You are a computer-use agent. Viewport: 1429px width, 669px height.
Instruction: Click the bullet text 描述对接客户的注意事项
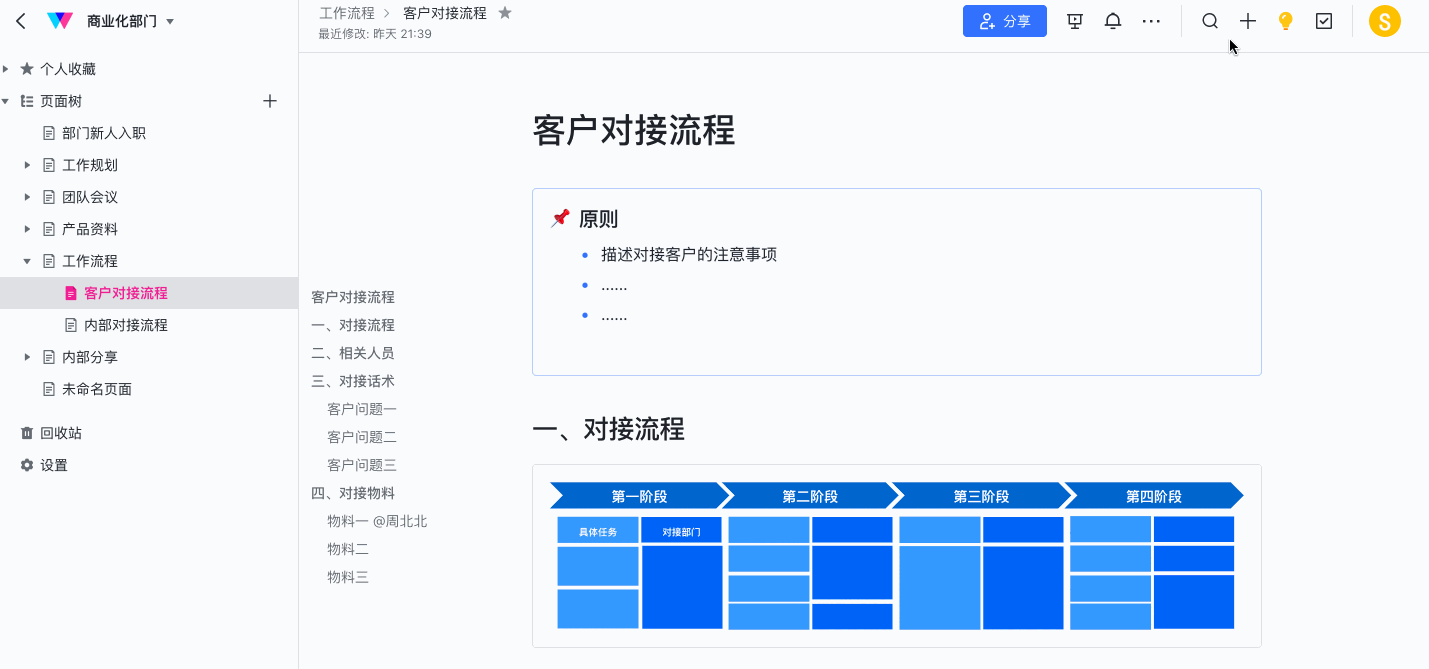[689, 254]
